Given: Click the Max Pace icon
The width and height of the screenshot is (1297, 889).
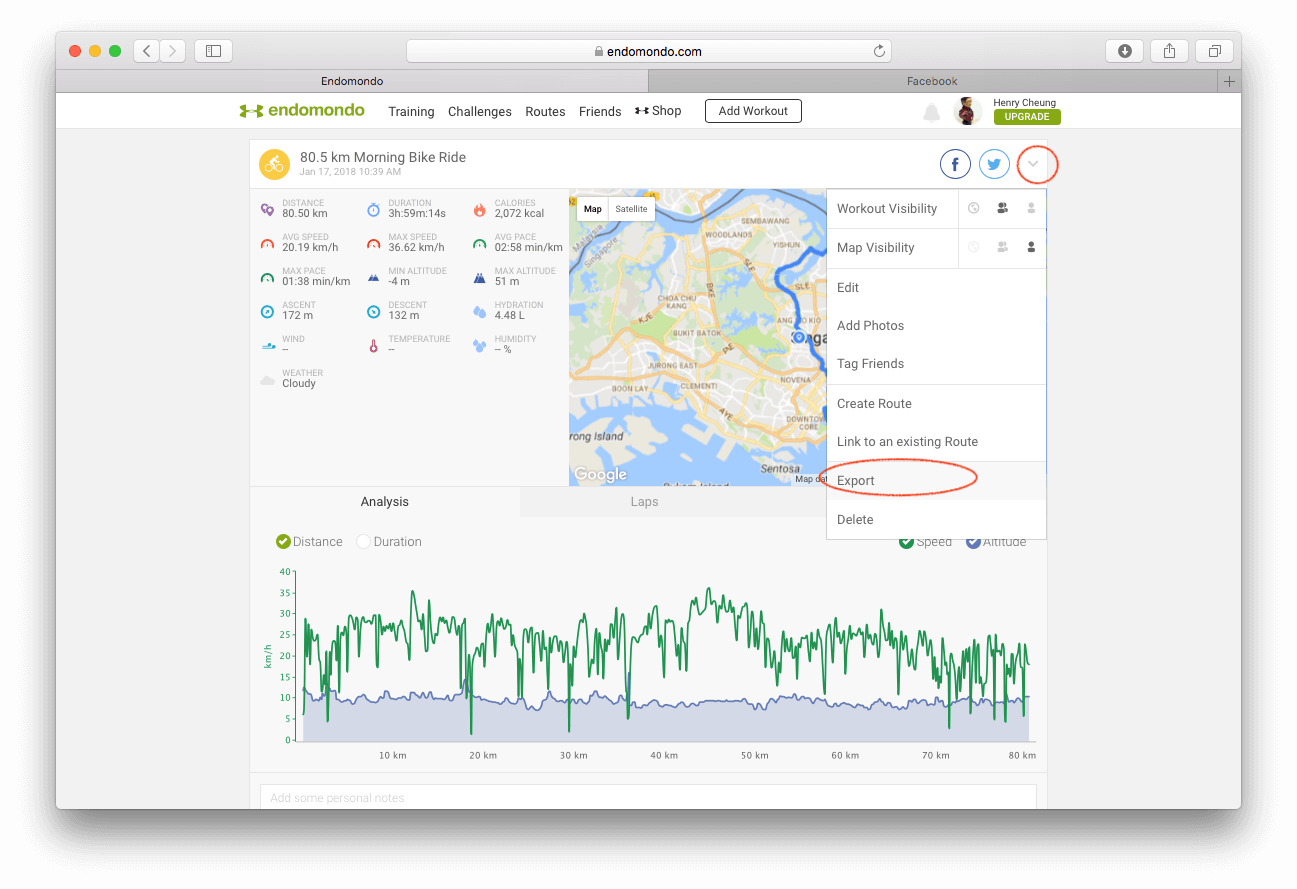Looking at the screenshot, I should (267, 278).
